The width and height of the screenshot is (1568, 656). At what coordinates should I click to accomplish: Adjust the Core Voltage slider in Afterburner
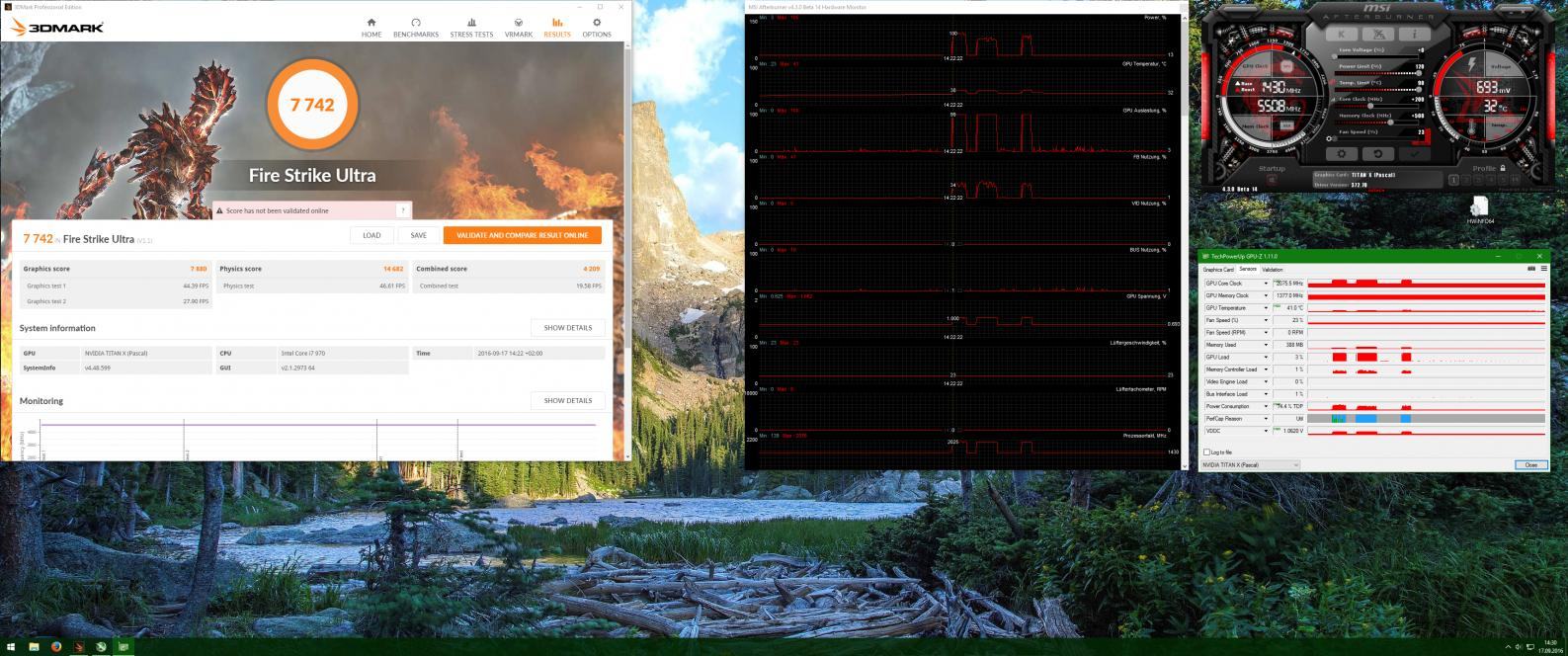pyautogui.click(x=1378, y=56)
